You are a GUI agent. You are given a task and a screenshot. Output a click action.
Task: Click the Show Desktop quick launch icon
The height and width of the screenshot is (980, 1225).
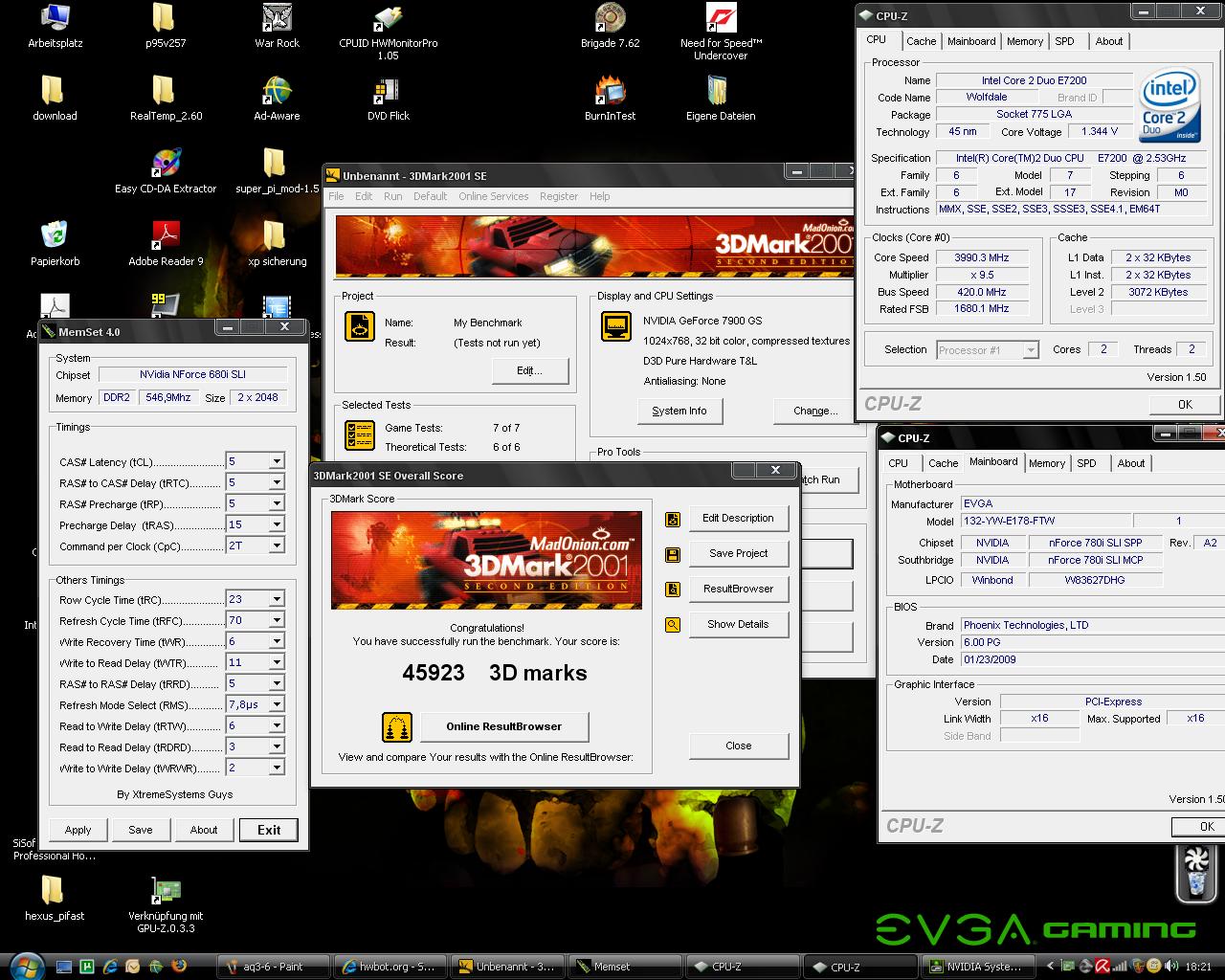tap(64, 966)
